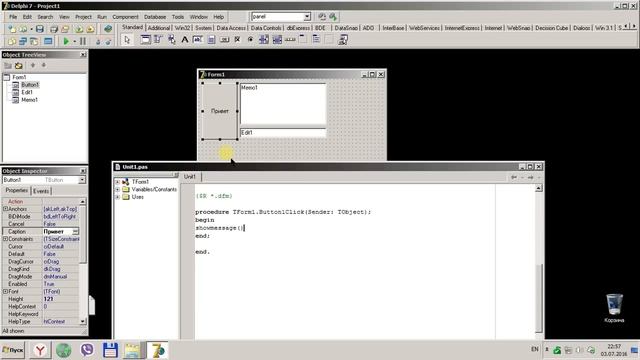Open the Project menu
This screenshot has height=360, width=640.
83,17
